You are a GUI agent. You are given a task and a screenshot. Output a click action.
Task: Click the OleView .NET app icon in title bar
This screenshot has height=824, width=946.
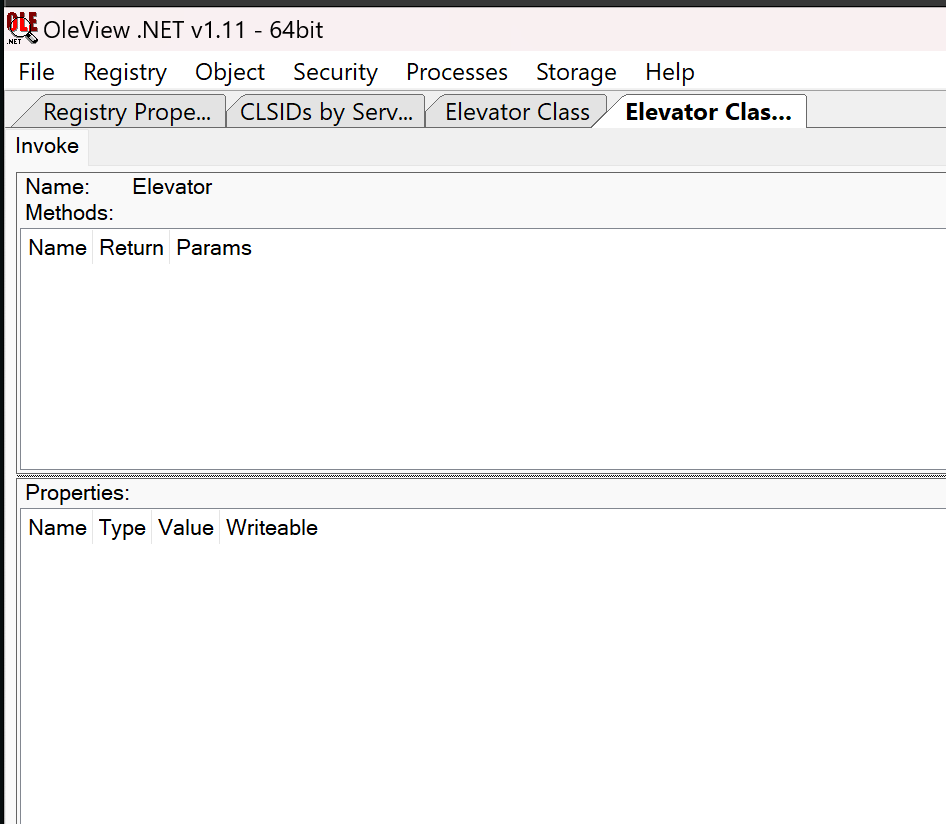pyautogui.click(x=22, y=29)
